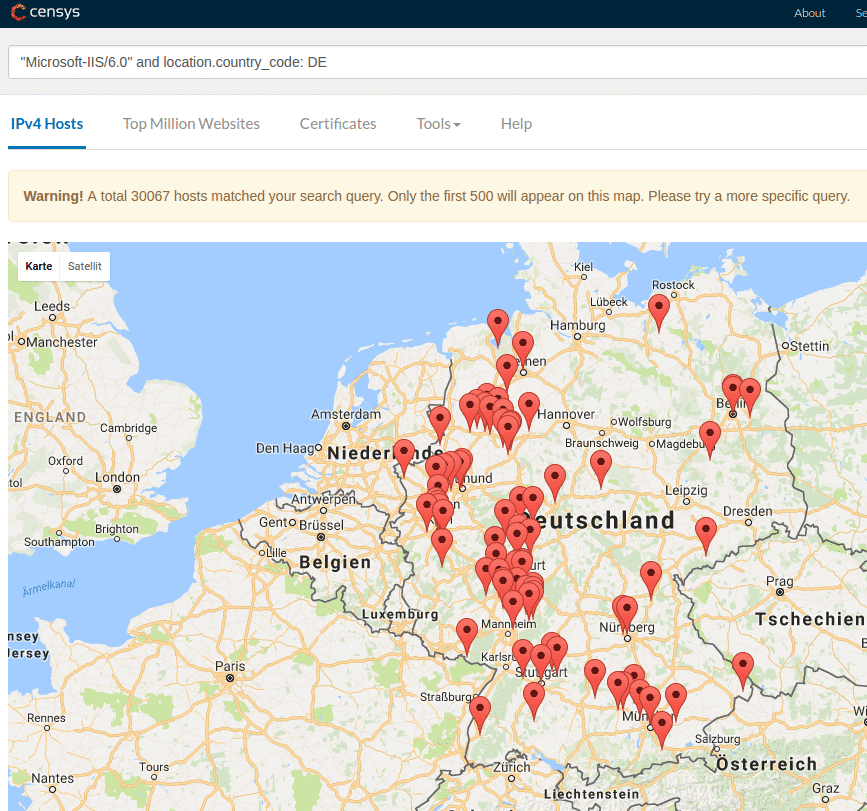867x811 pixels.
Task: Select the pin directly east of Amsterdam
Action: [440, 424]
